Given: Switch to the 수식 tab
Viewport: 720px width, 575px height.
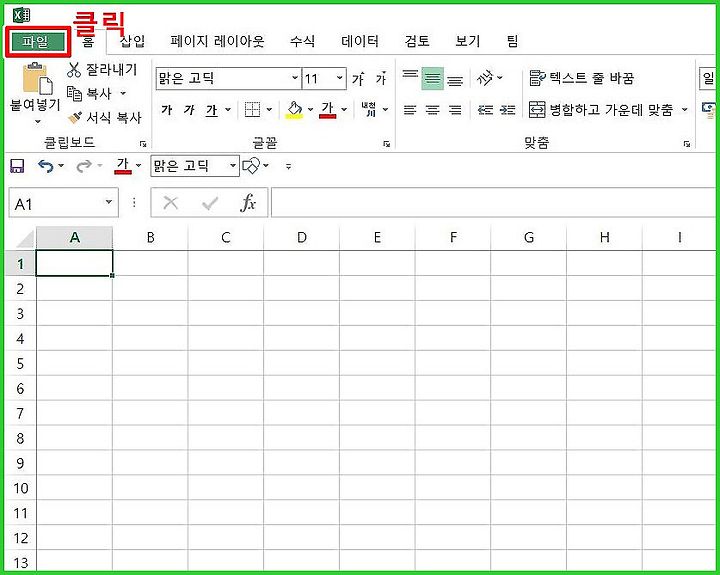Looking at the screenshot, I should [x=302, y=41].
